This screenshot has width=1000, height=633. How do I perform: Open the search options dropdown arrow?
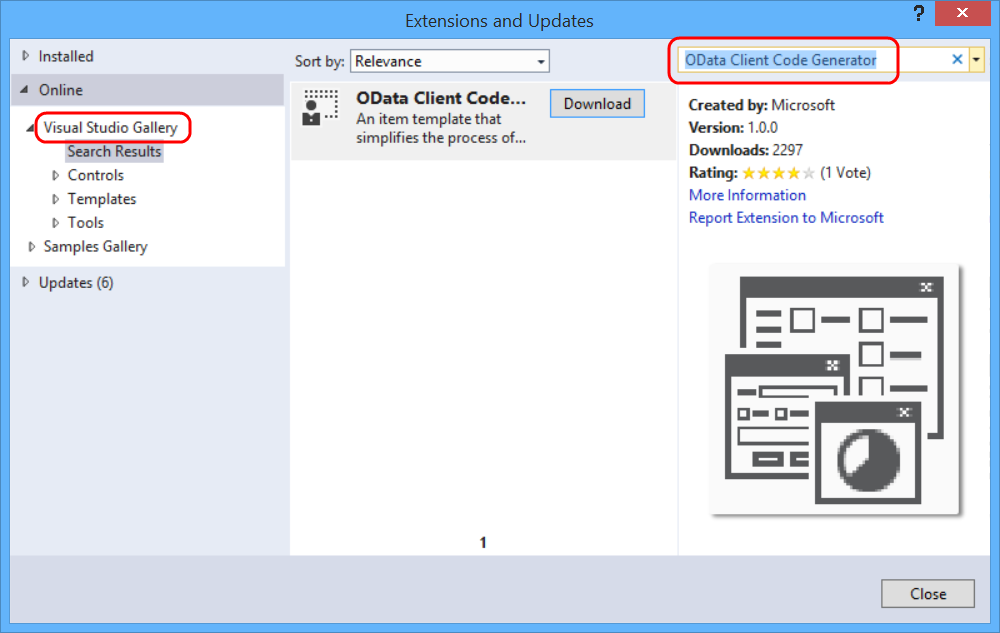[976, 60]
